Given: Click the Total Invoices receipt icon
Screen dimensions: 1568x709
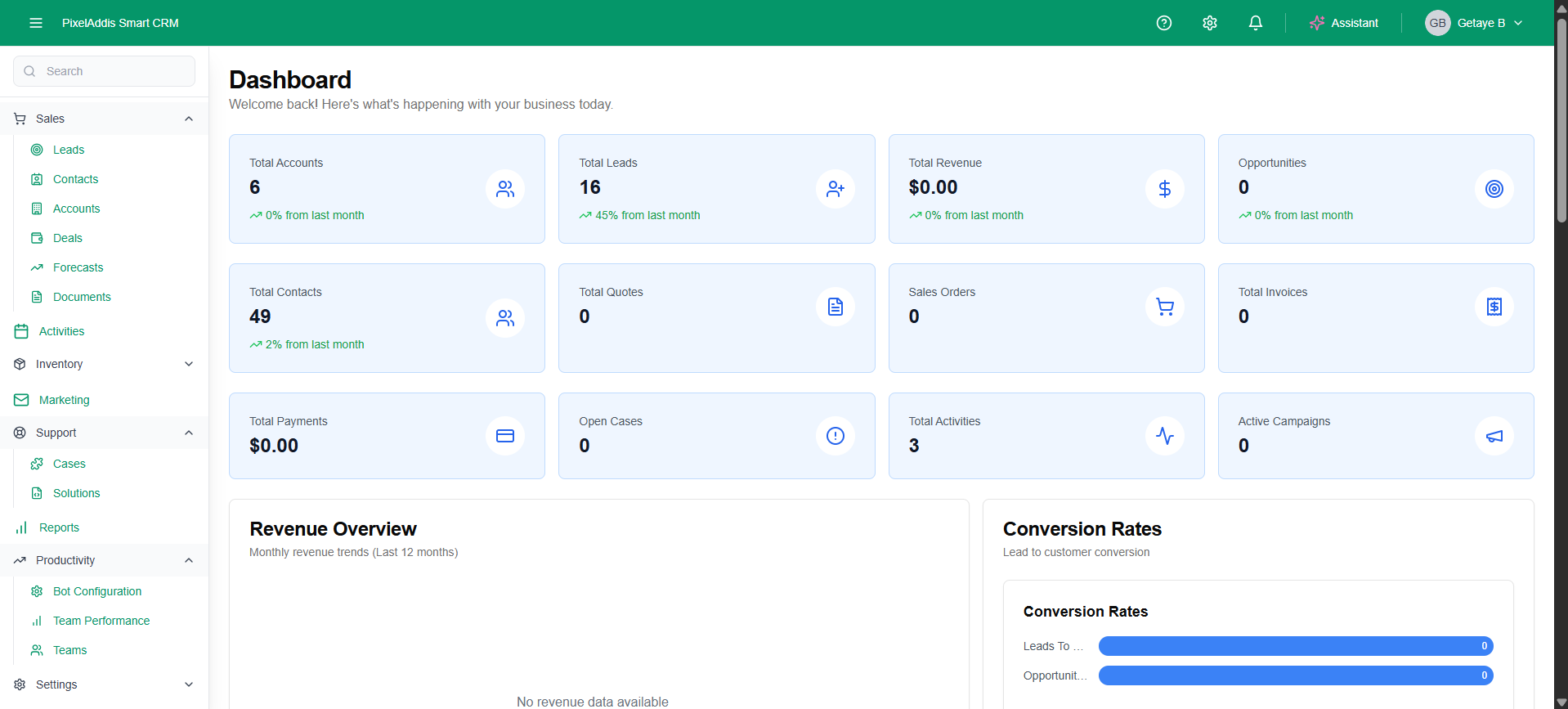Looking at the screenshot, I should (1494, 307).
